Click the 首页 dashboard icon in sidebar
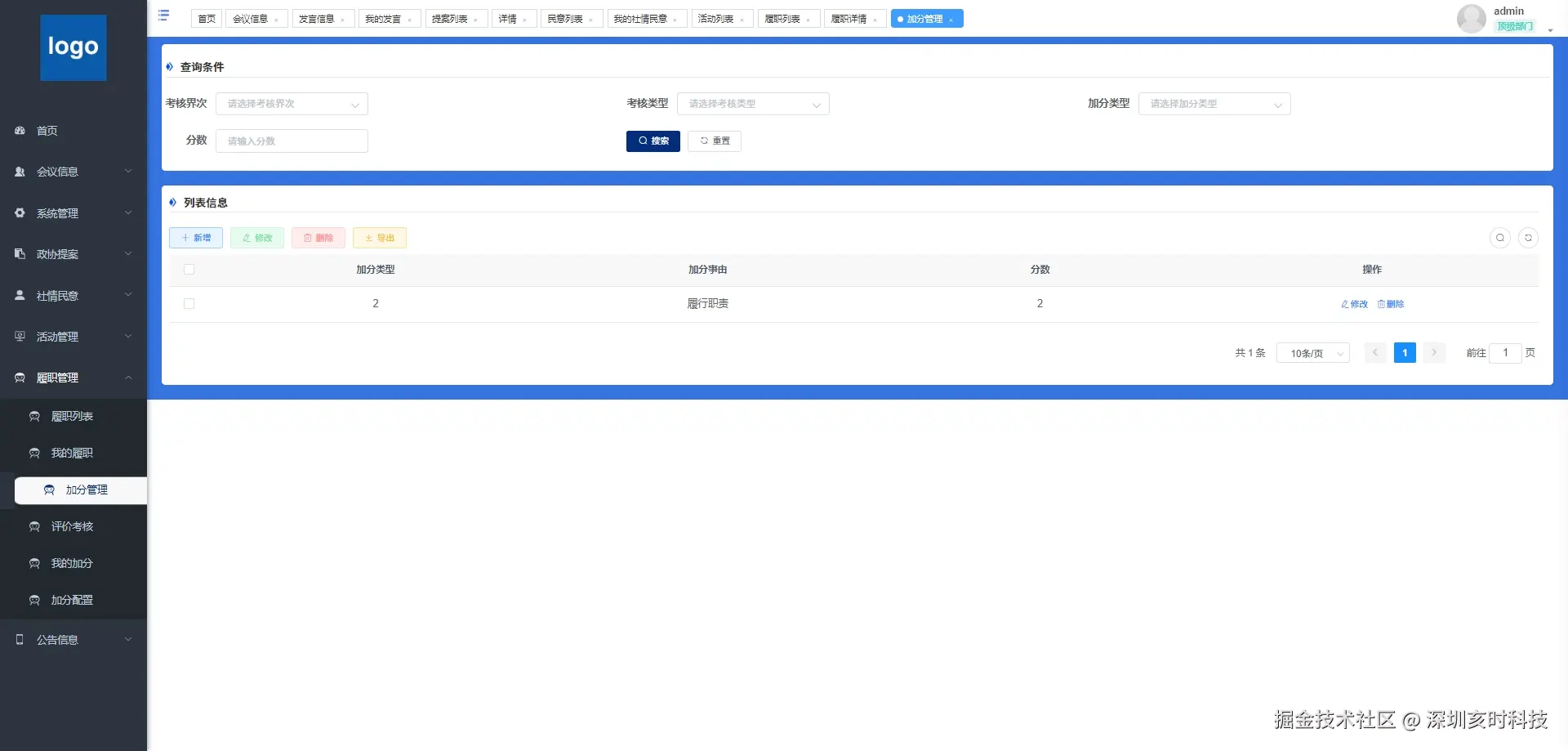The image size is (1568, 751). click(20, 131)
